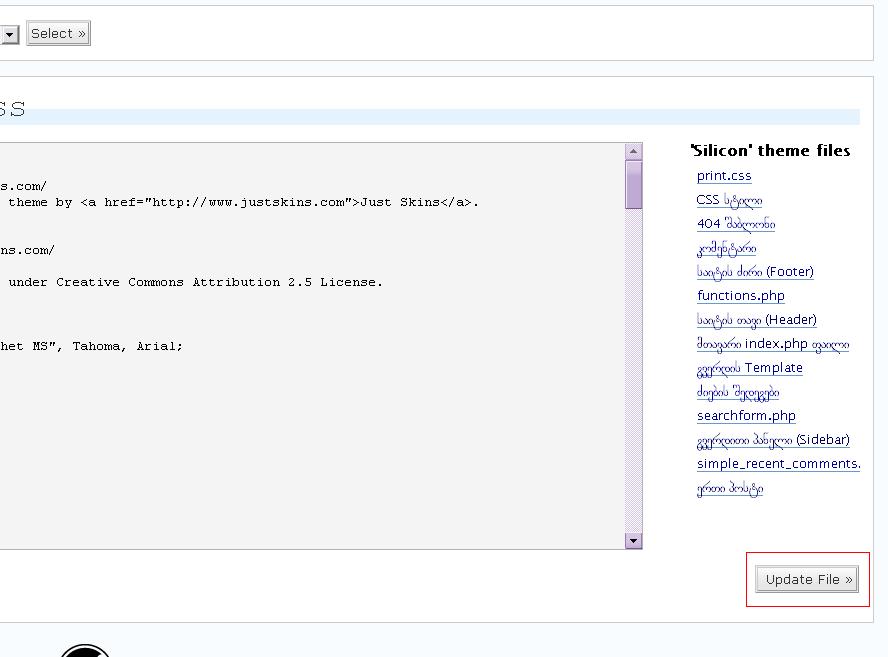Open the 404 template file link
This screenshot has height=657, width=888.
click(x=735, y=224)
